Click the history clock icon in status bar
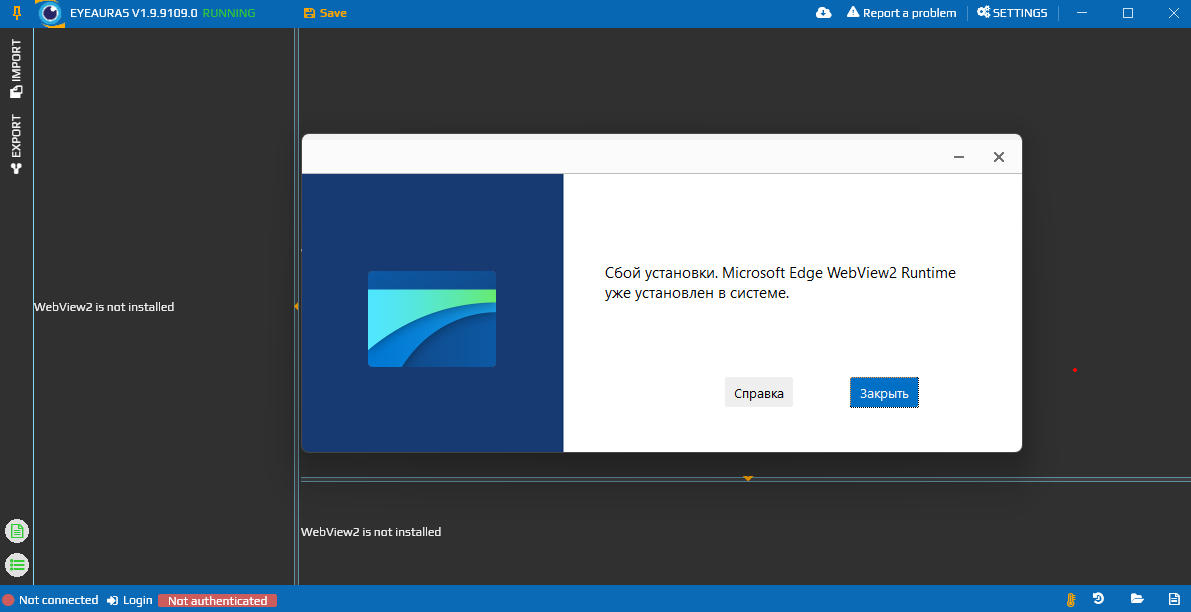The height and width of the screenshot is (612, 1191). 1098,598
